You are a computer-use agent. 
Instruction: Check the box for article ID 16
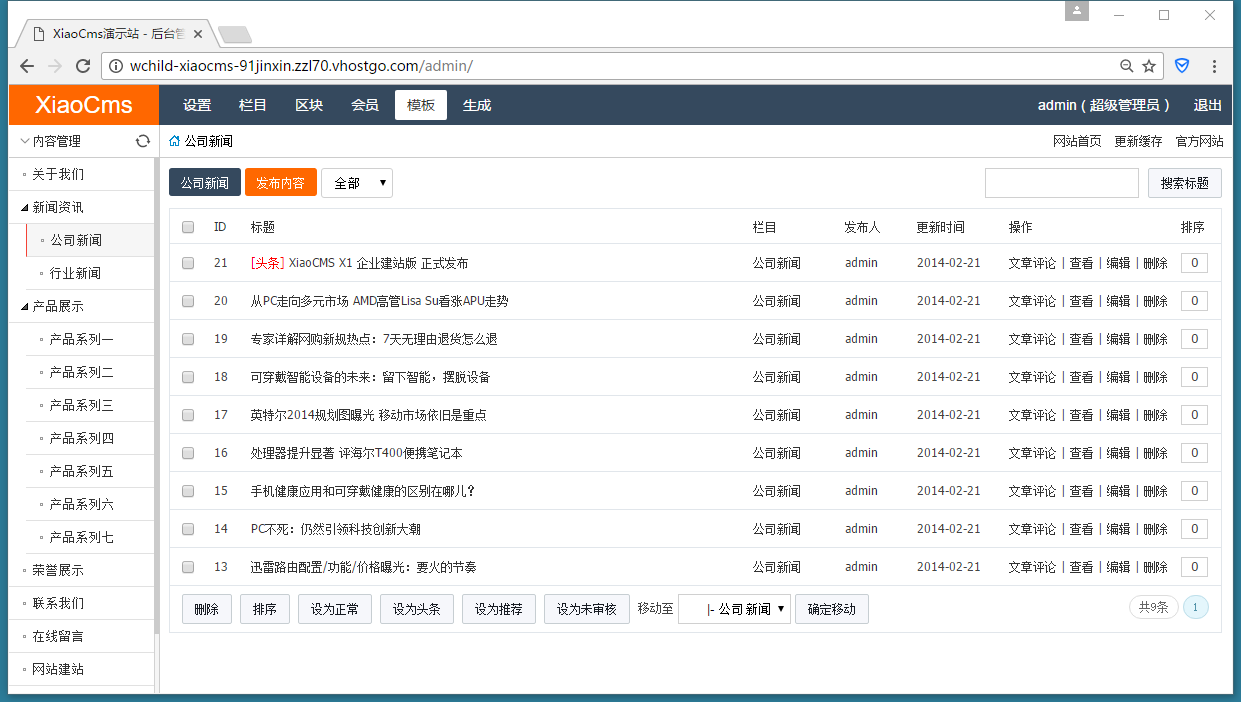[188, 453]
